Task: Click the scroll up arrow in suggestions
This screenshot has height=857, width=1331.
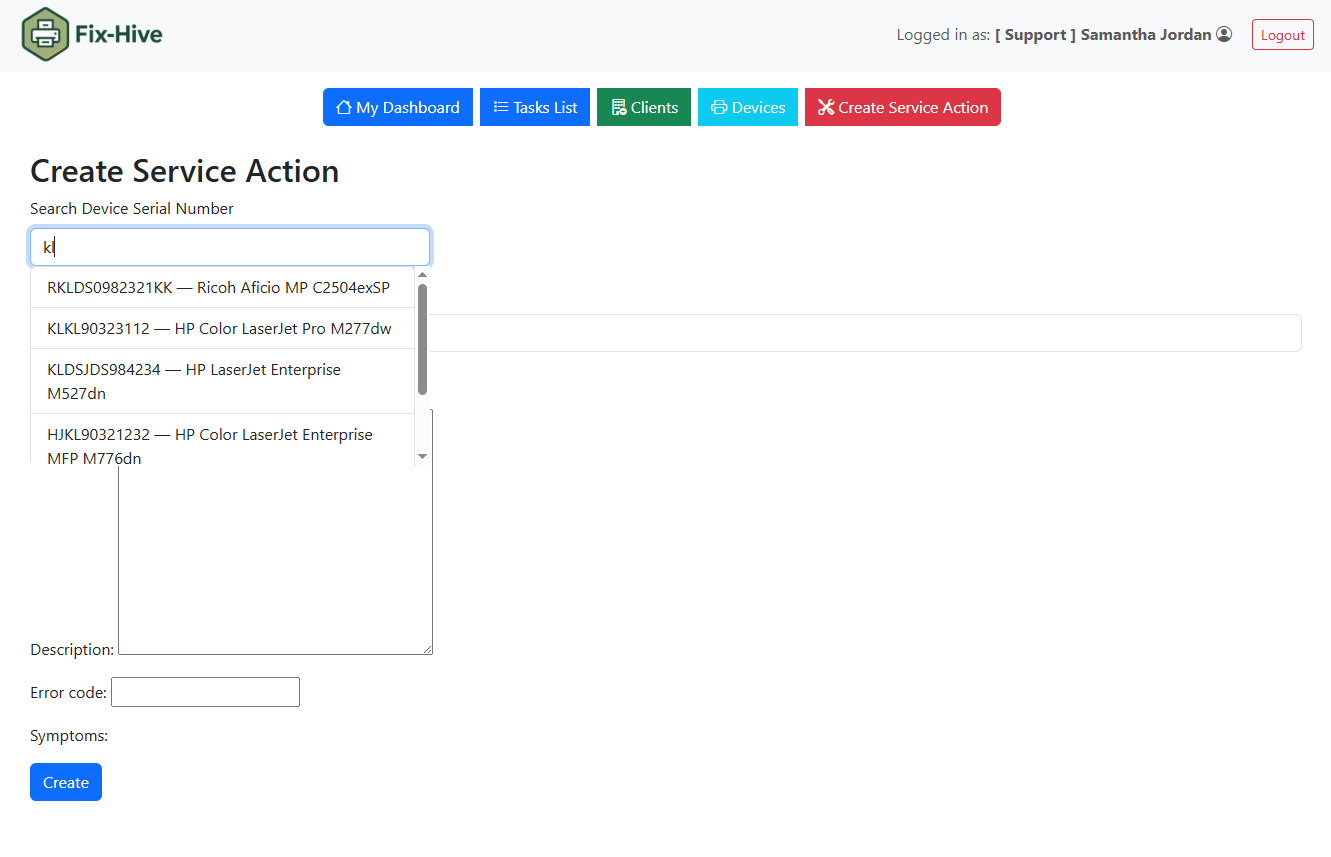Action: [422, 275]
